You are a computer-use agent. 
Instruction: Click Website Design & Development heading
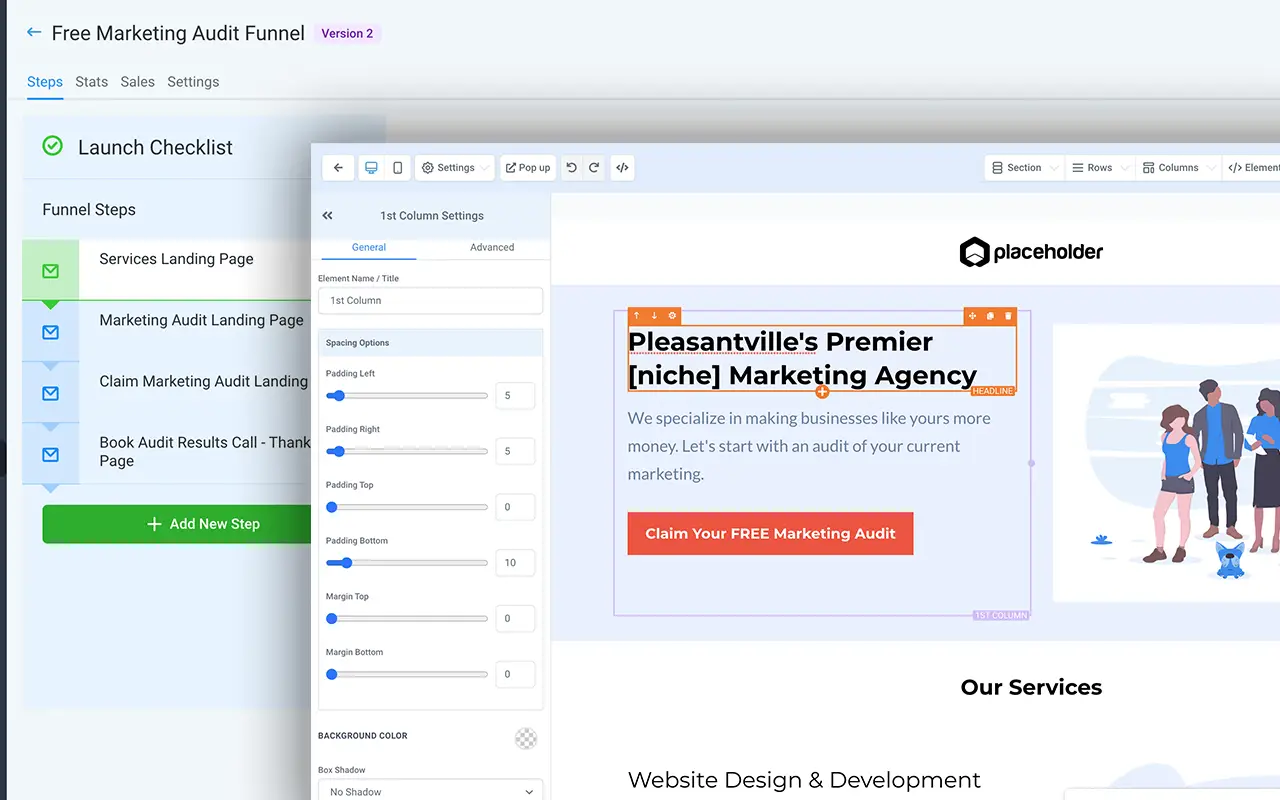(x=804, y=780)
